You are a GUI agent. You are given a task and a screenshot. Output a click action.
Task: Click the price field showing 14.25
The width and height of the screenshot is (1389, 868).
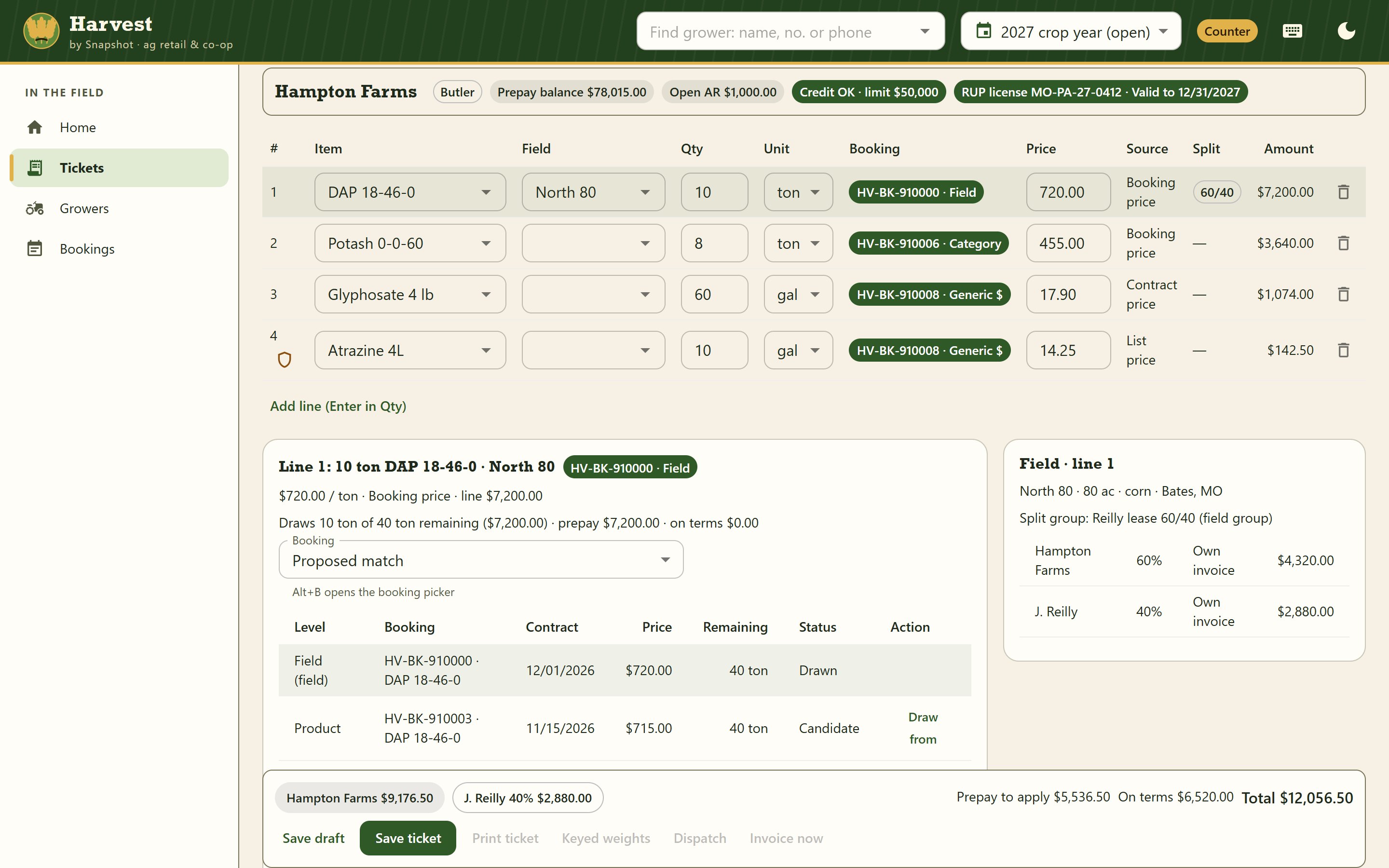click(1068, 350)
